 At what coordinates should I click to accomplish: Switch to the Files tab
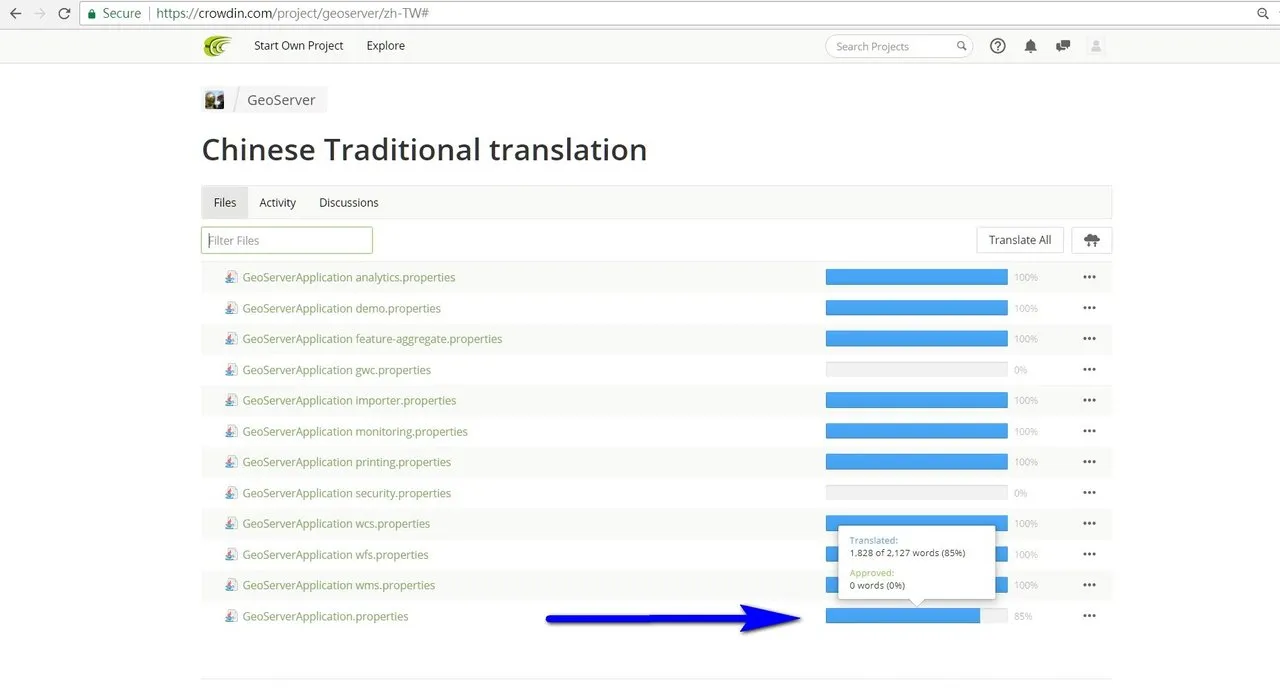[225, 202]
